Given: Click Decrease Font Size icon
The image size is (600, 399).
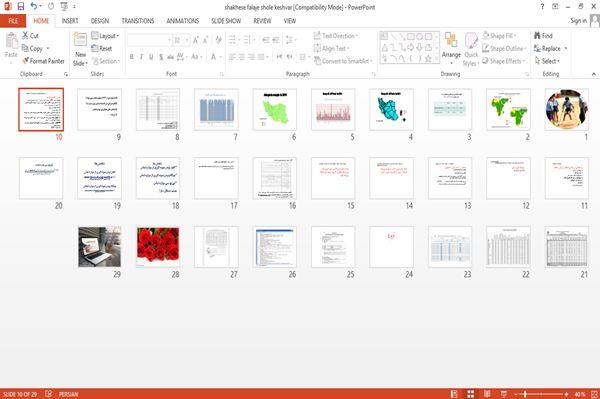Looking at the screenshot, I should click(x=205, y=40).
